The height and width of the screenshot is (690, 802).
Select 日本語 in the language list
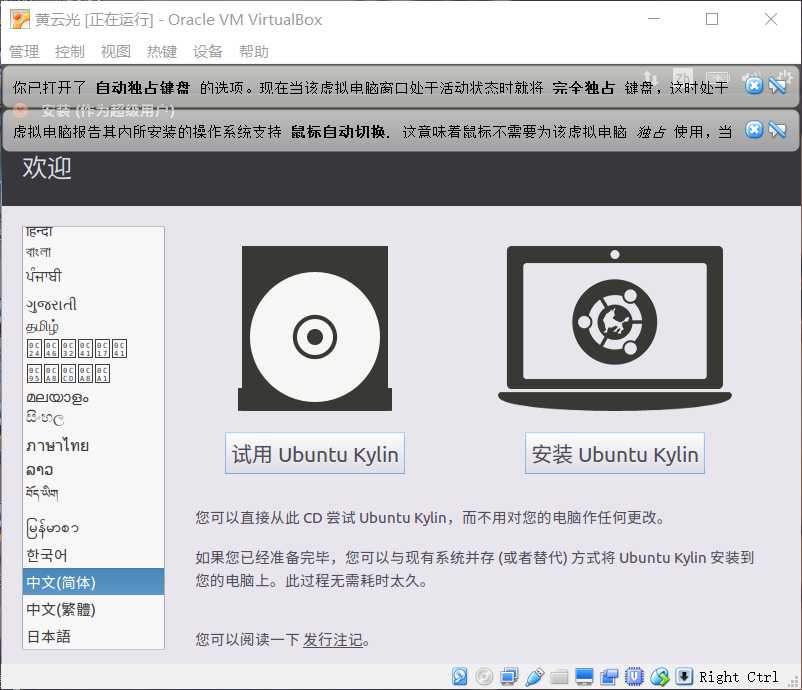94,636
